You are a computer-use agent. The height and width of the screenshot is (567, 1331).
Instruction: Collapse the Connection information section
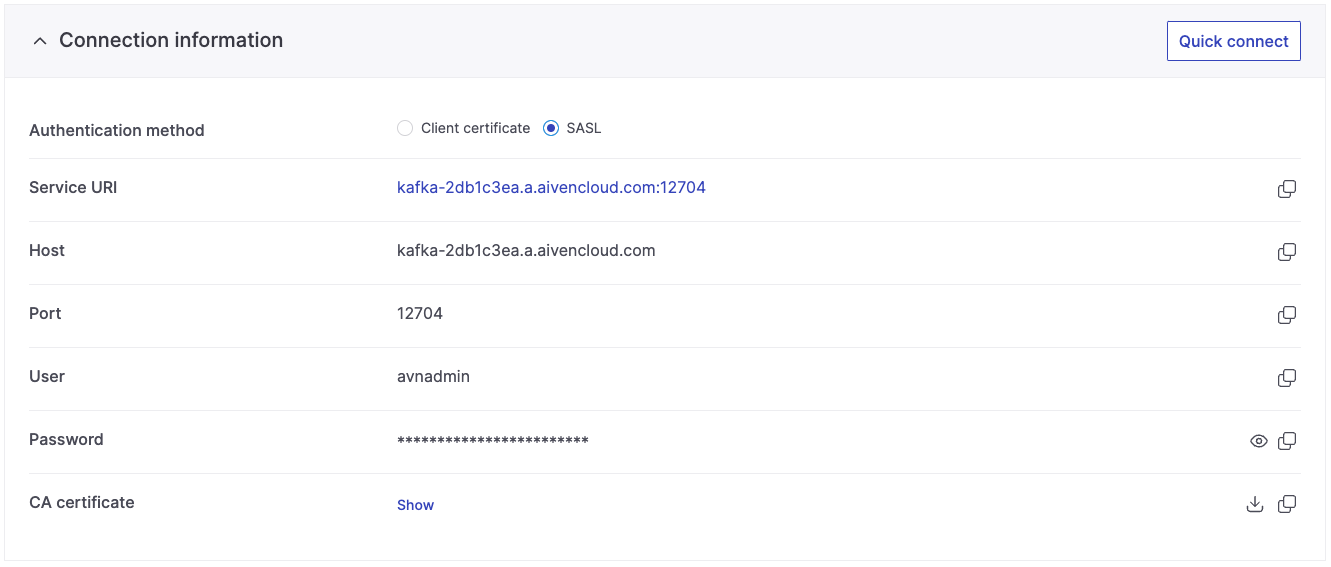pos(40,41)
